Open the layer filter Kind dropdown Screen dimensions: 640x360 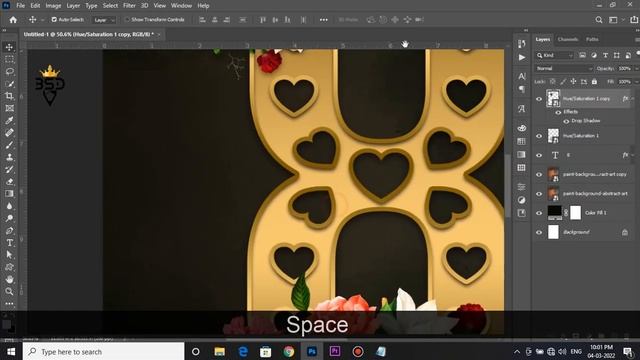click(555, 56)
